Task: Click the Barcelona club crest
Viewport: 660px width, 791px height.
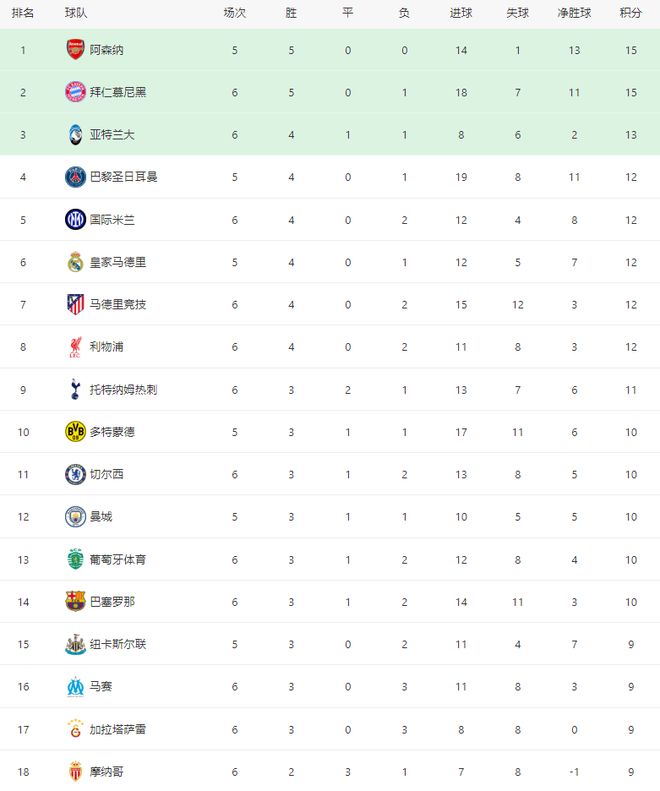Action: coord(75,601)
